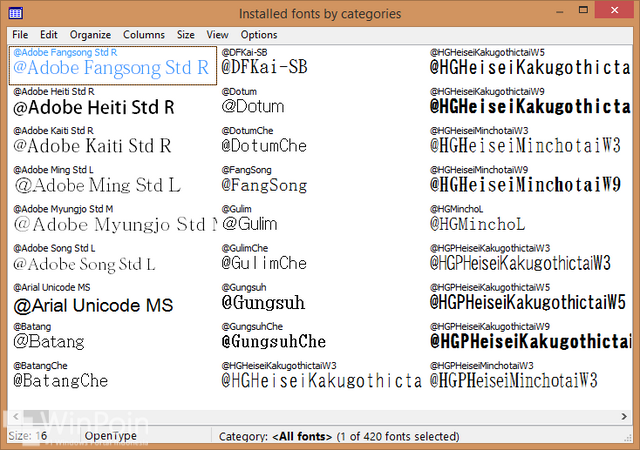Select the @HGPHeiseiKakugothictaiW3 font
The image size is (640, 450).
(x=529, y=261)
